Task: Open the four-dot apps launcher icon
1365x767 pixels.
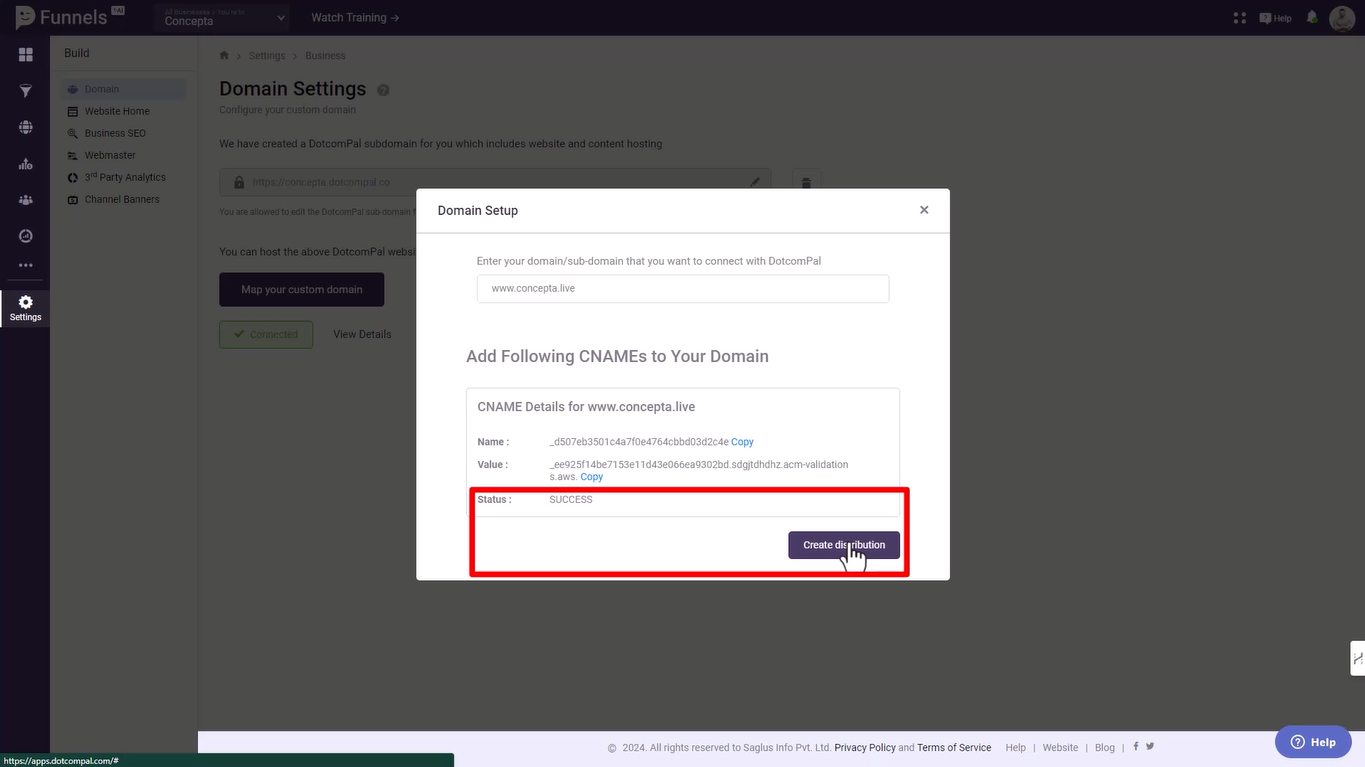Action: coord(1240,18)
